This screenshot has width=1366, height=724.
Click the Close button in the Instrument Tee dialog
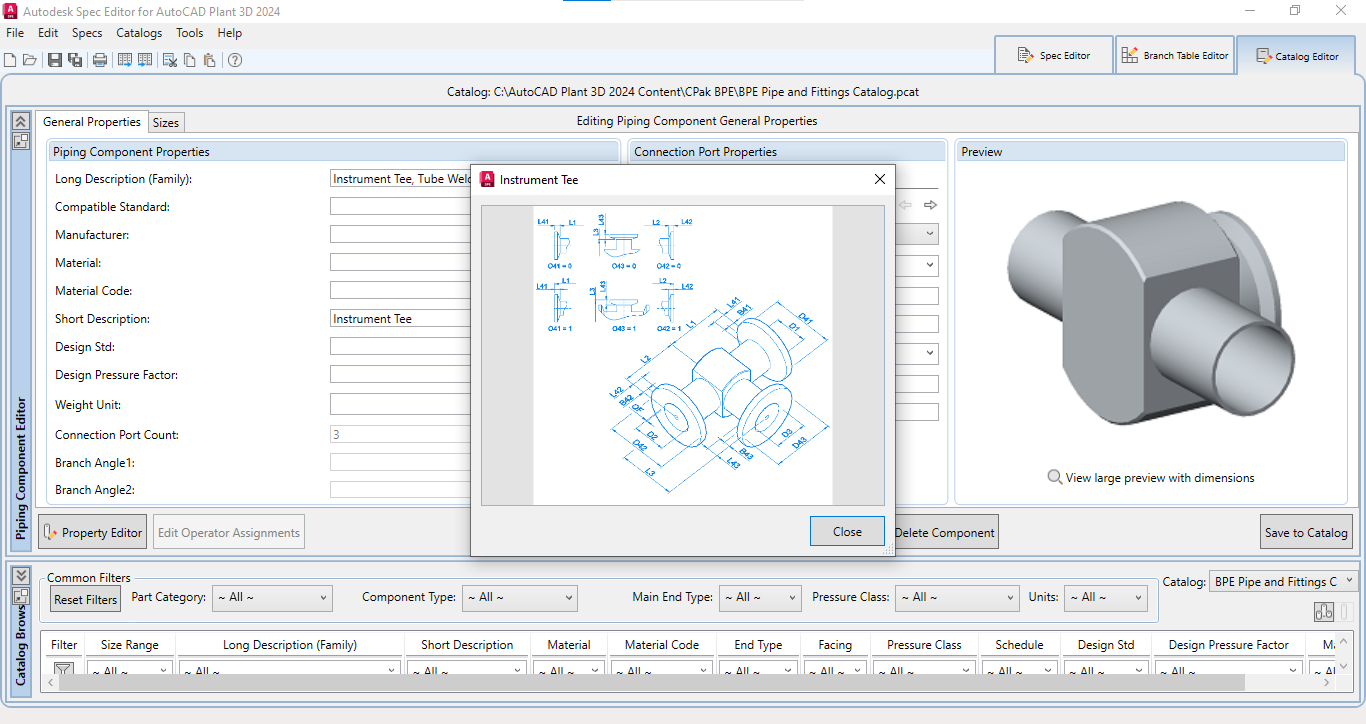(847, 531)
